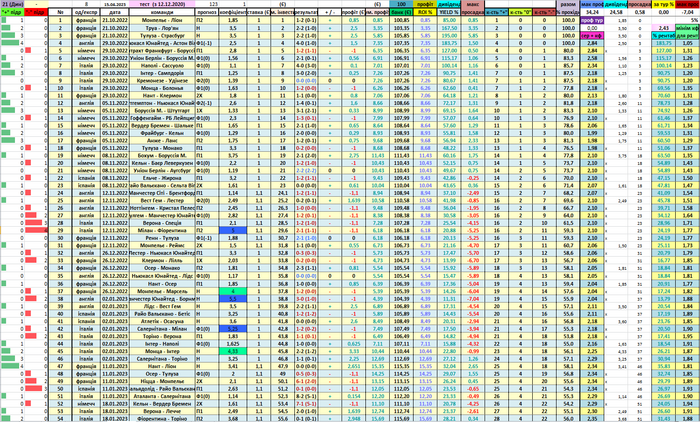Image resolution: width=700 pixels, height=422 pixels.
Task: Select the 'ROI %' yellow header cell
Action: (425, 13)
